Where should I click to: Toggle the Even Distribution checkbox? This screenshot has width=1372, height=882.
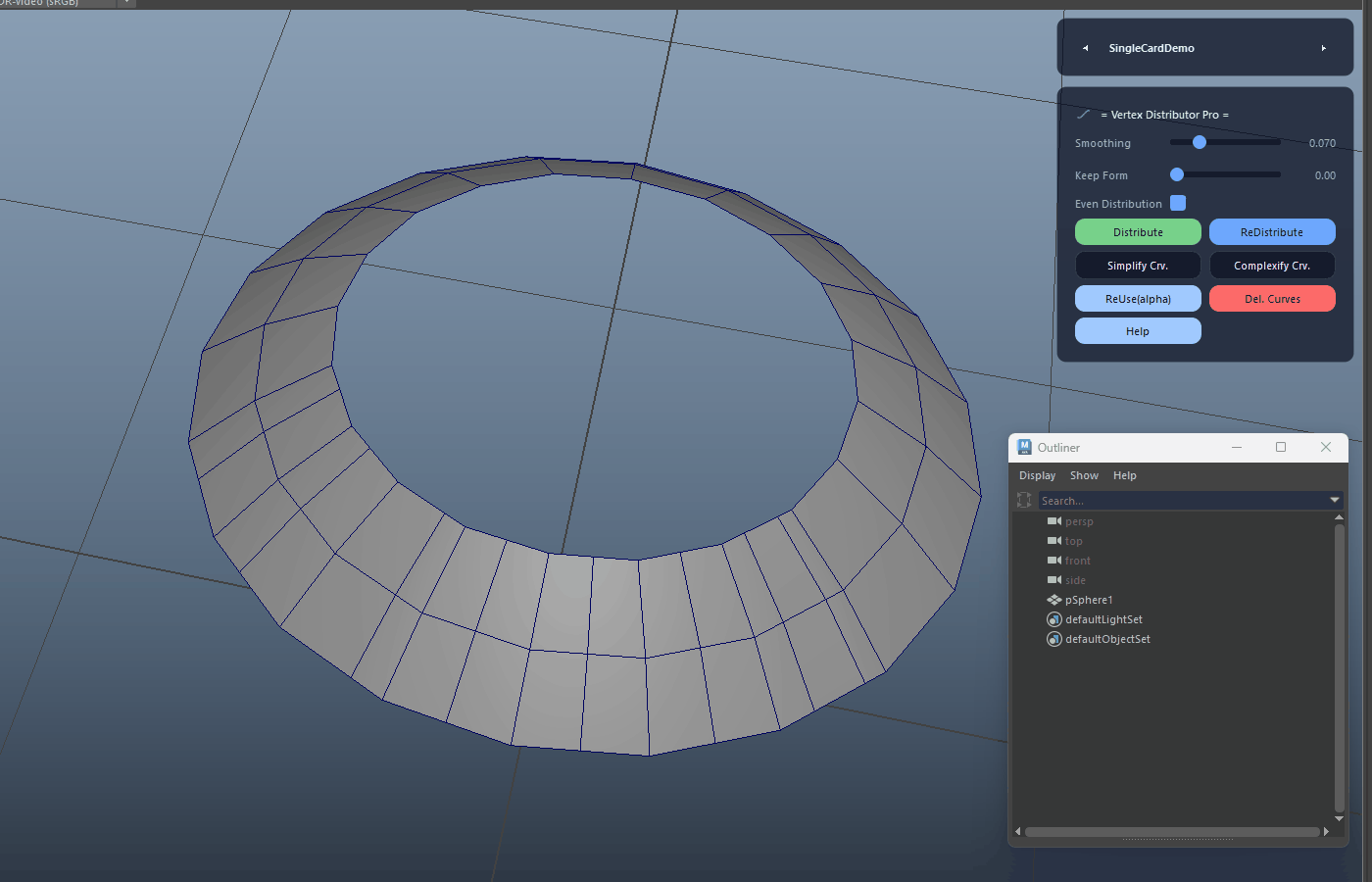1178,203
